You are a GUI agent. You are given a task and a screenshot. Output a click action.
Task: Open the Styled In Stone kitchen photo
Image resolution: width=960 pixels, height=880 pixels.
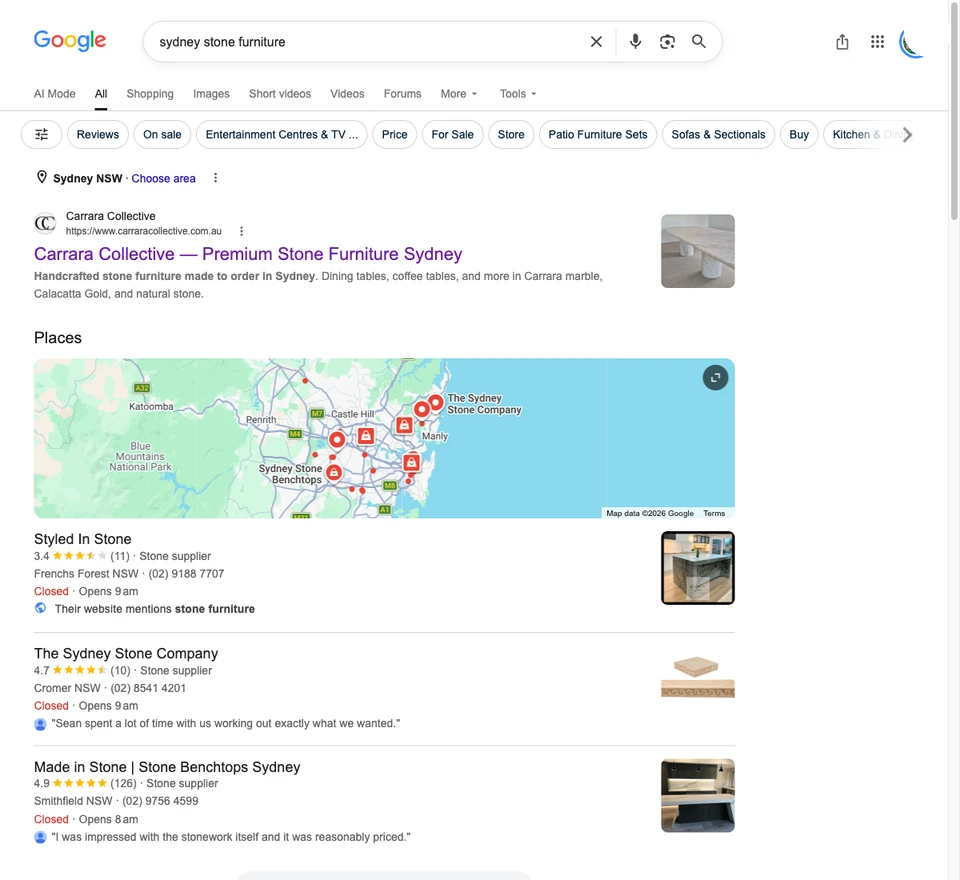tap(697, 568)
